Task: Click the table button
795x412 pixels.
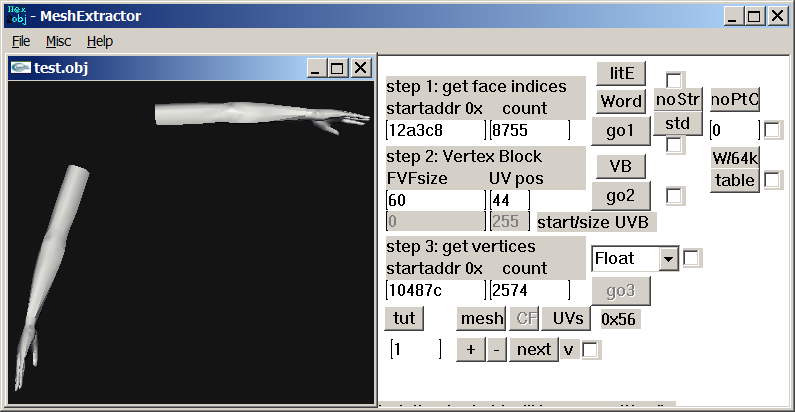Action: click(x=735, y=180)
